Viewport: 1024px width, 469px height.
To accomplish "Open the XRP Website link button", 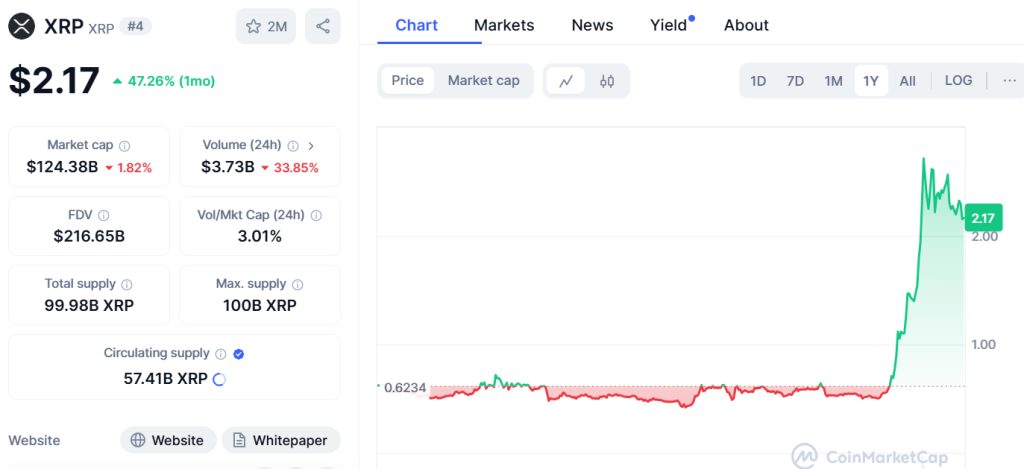I will (x=168, y=440).
